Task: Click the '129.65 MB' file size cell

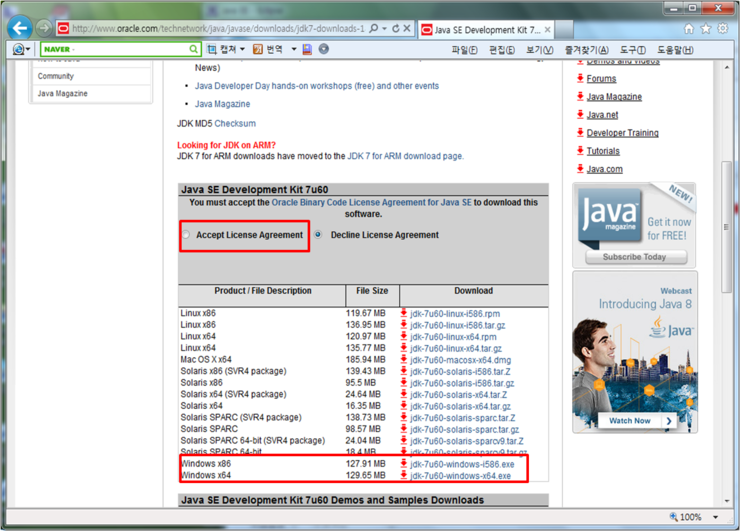Action: (x=365, y=475)
